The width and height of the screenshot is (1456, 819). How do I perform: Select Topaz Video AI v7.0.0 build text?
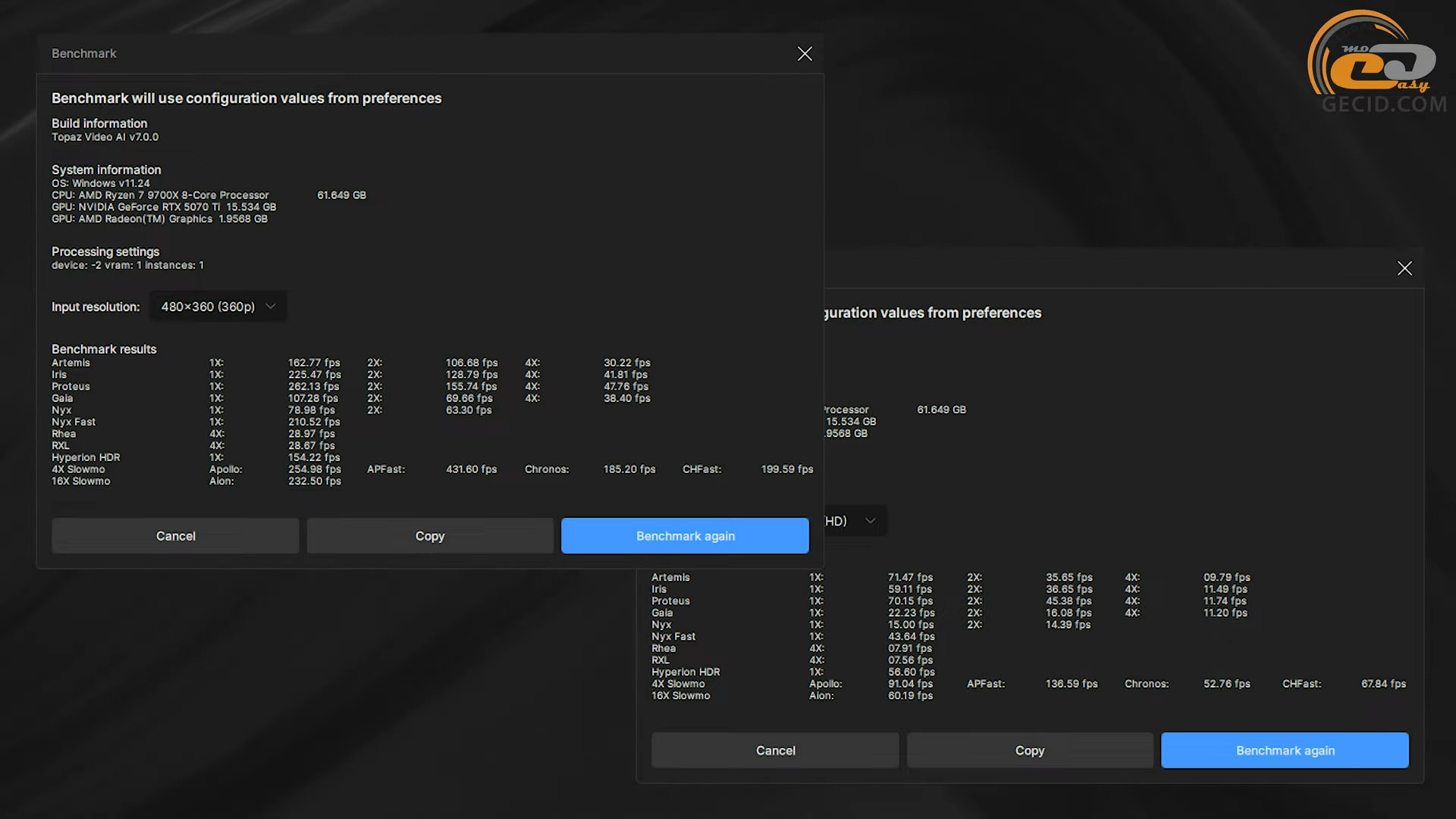[x=105, y=137]
